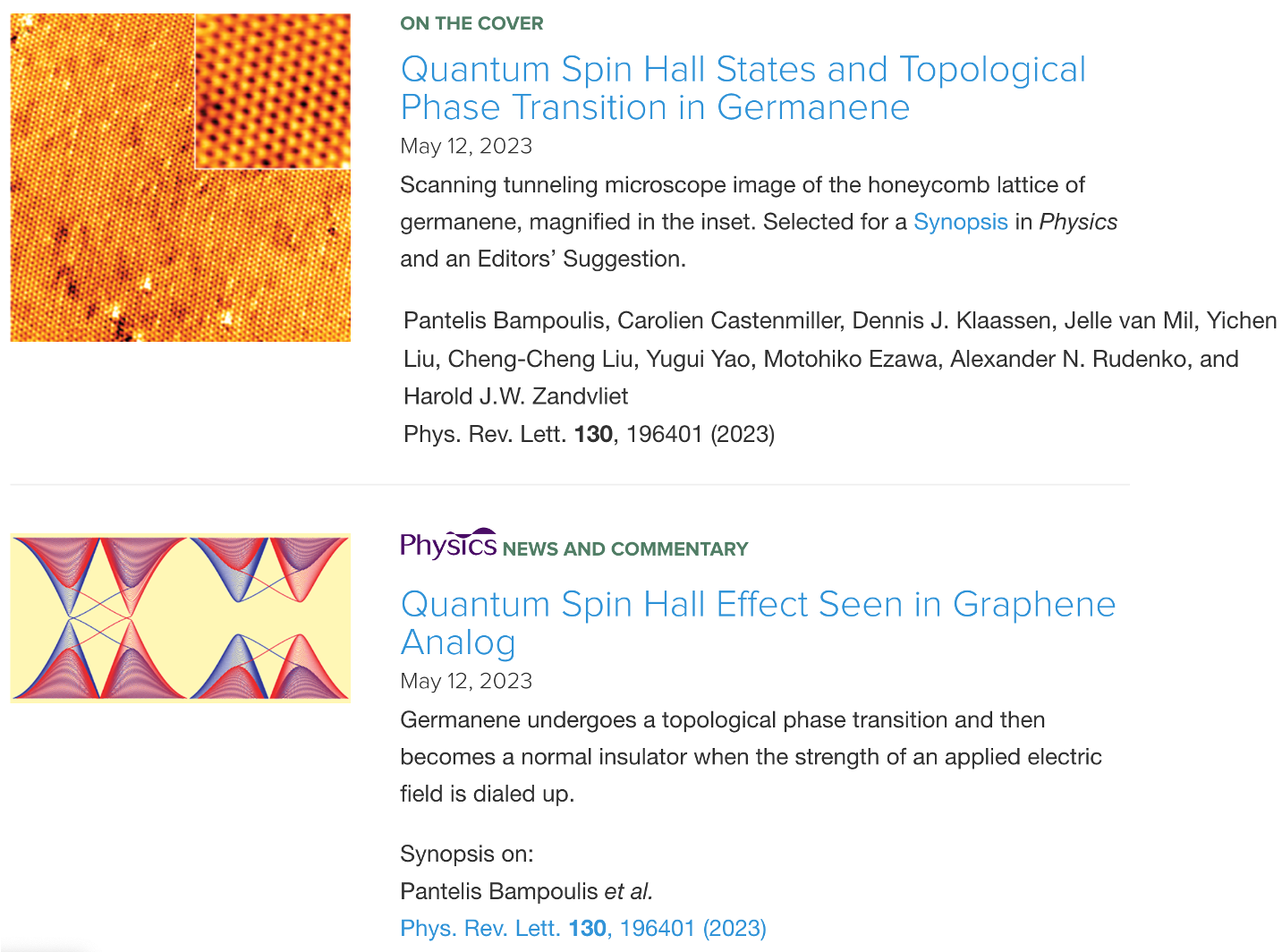Click the Physics logo icon
The image size is (1282, 952).
coord(448,543)
